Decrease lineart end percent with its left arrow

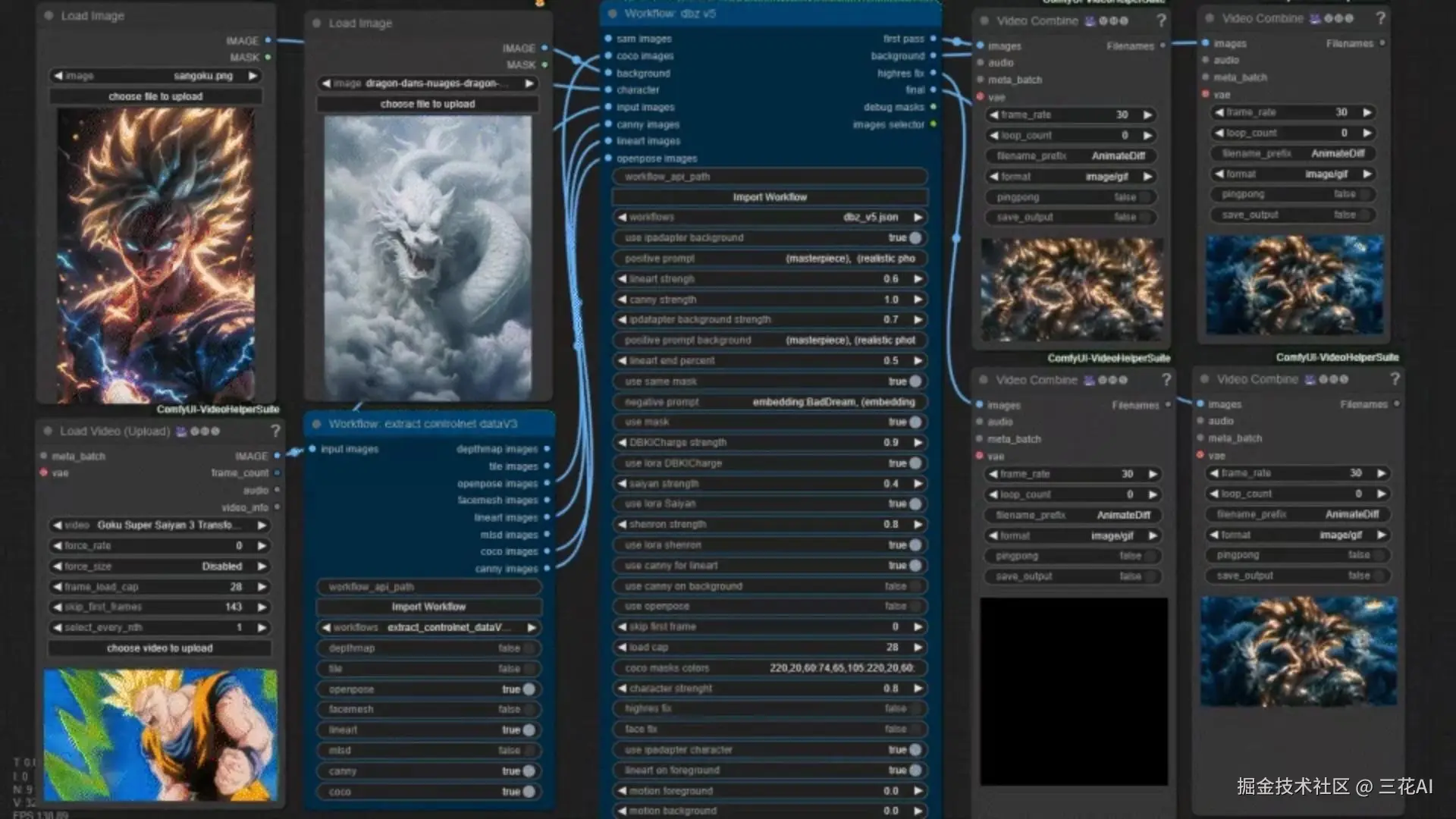click(x=623, y=361)
